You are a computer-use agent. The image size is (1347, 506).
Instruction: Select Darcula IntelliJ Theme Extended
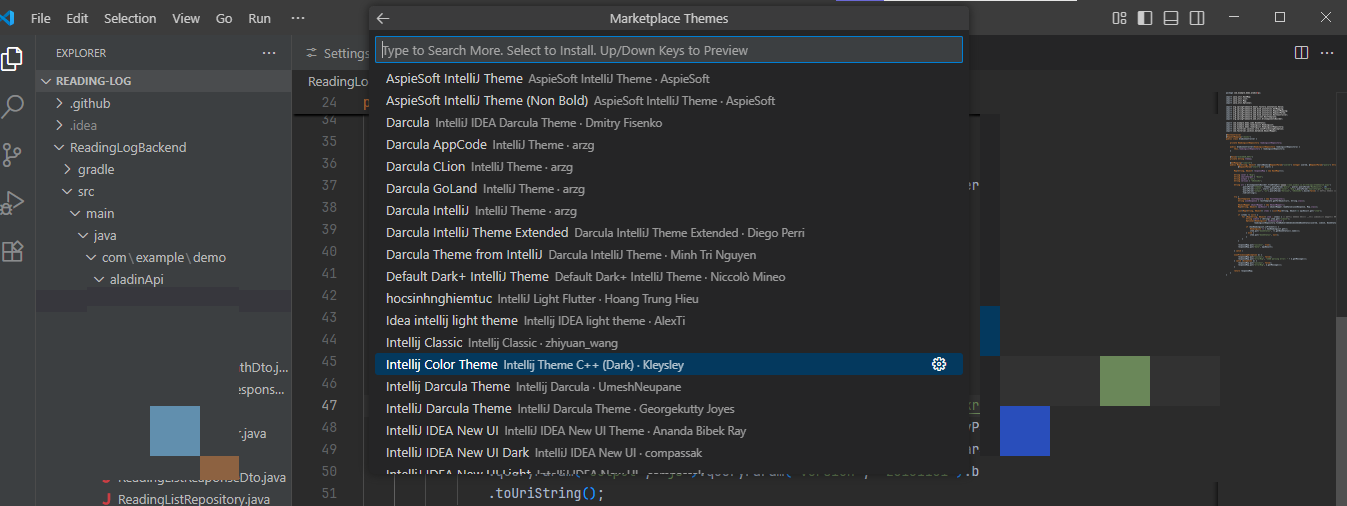point(669,232)
